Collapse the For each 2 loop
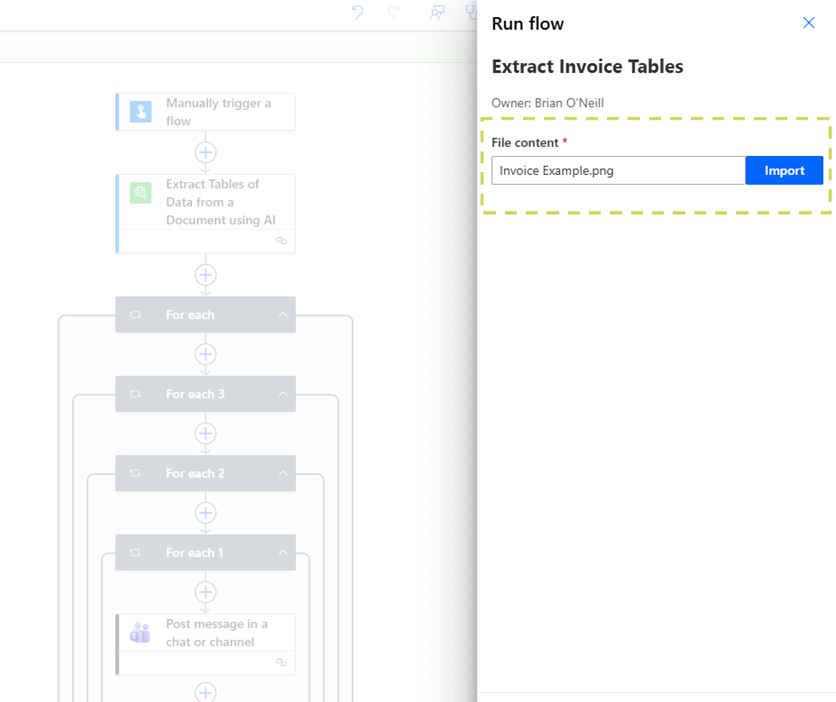The height and width of the screenshot is (702, 836). (x=283, y=473)
